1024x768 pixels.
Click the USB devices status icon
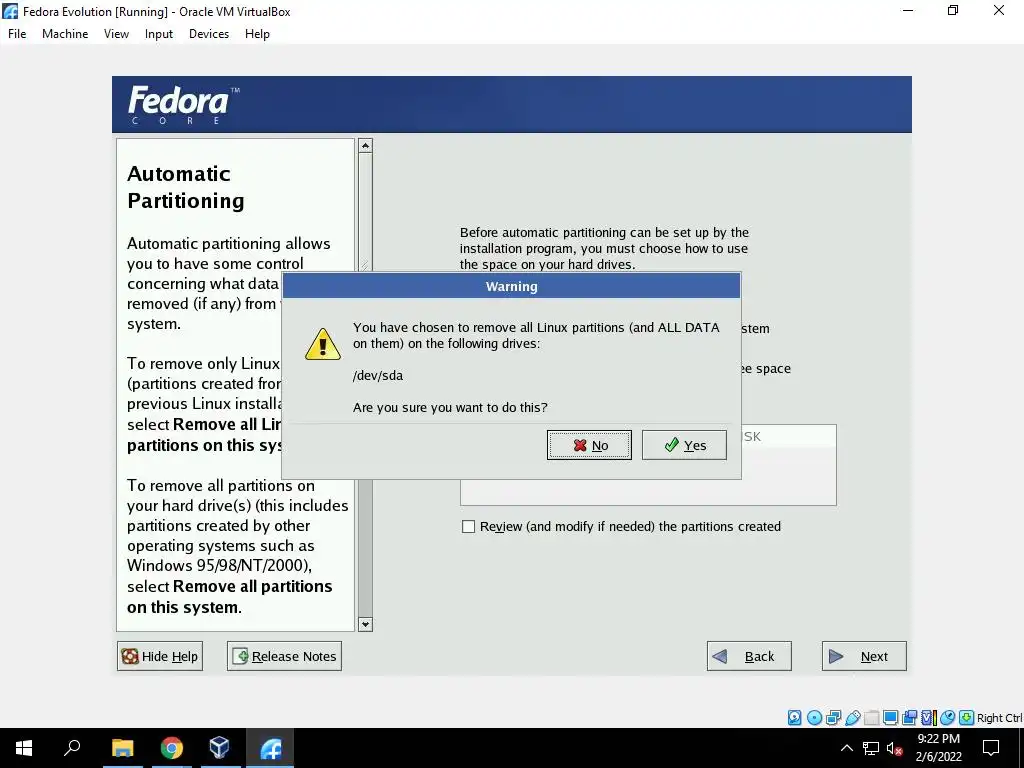[x=853, y=718]
